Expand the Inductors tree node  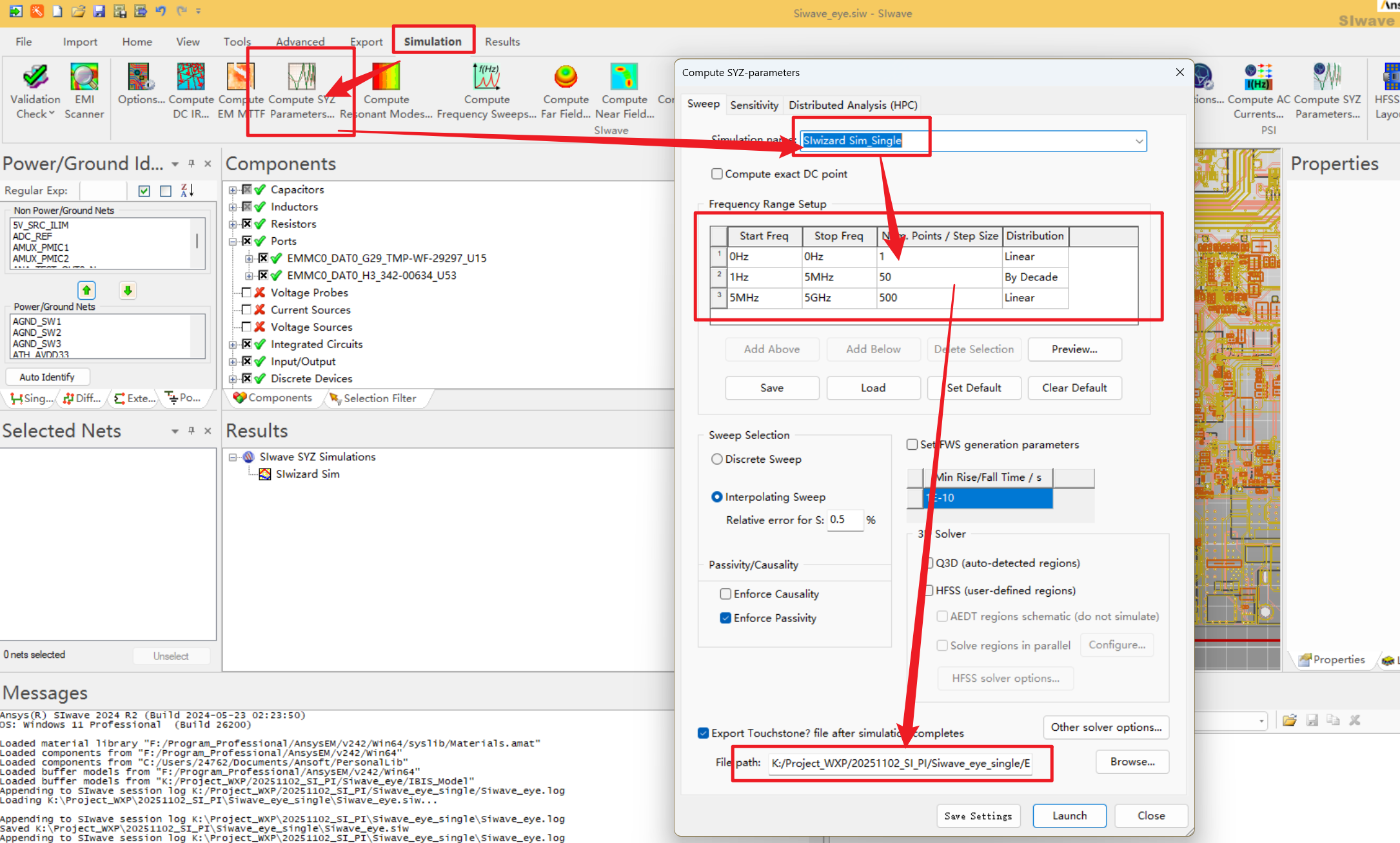[233, 207]
